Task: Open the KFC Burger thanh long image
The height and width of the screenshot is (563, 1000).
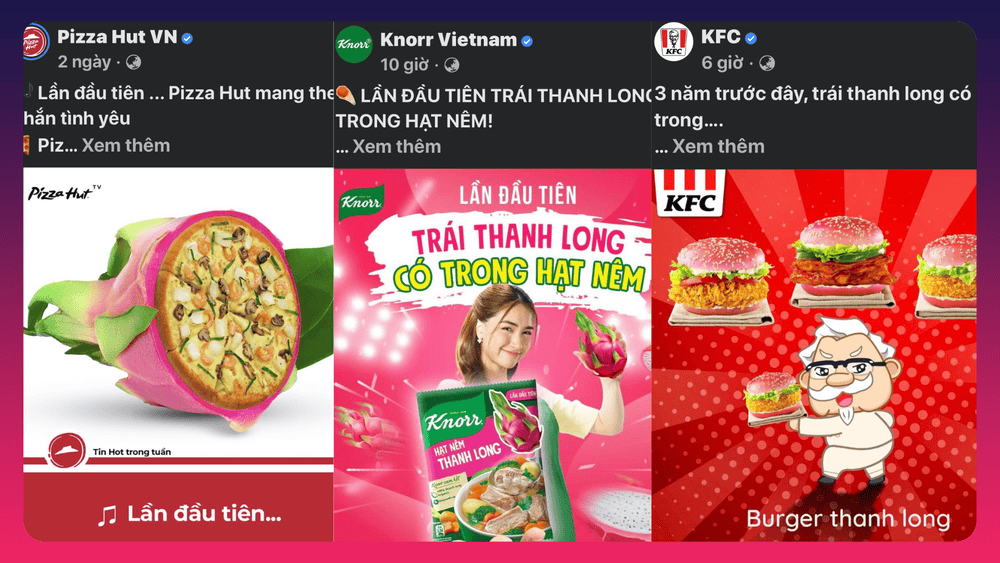Action: pos(814,355)
